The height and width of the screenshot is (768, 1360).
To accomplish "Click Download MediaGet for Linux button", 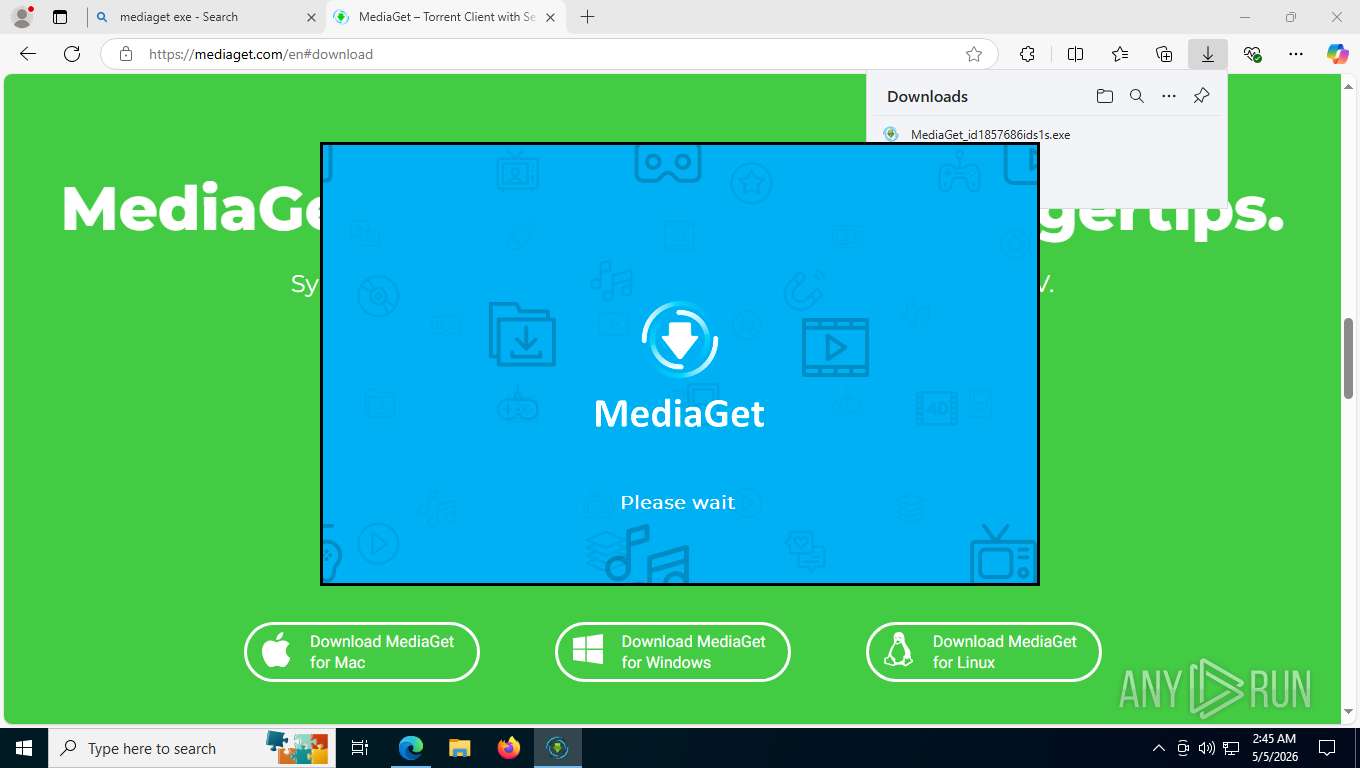I will tap(984, 652).
